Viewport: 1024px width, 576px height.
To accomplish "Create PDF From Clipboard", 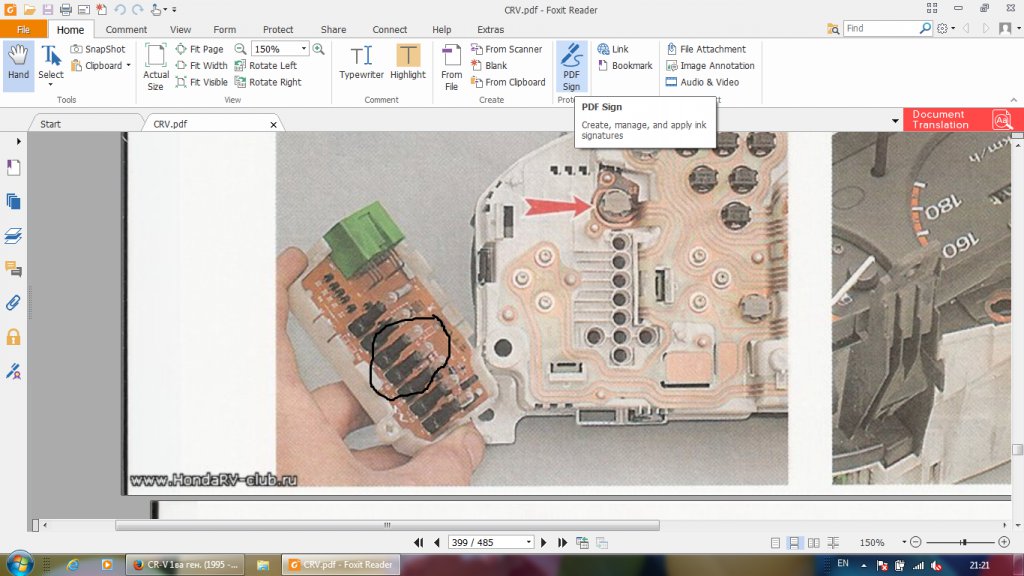I will [x=508, y=82].
